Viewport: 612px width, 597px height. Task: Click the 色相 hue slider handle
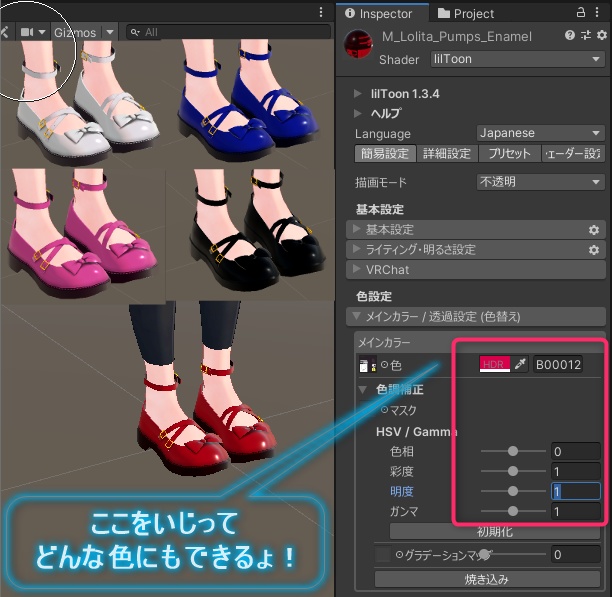click(513, 451)
